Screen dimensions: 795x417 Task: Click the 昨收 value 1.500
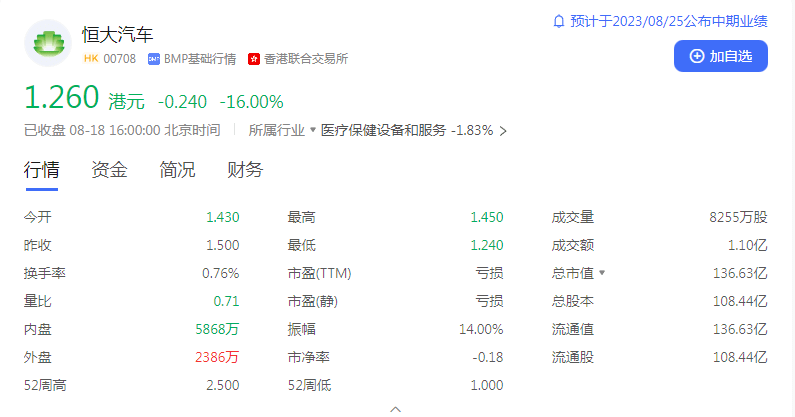coord(223,245)
